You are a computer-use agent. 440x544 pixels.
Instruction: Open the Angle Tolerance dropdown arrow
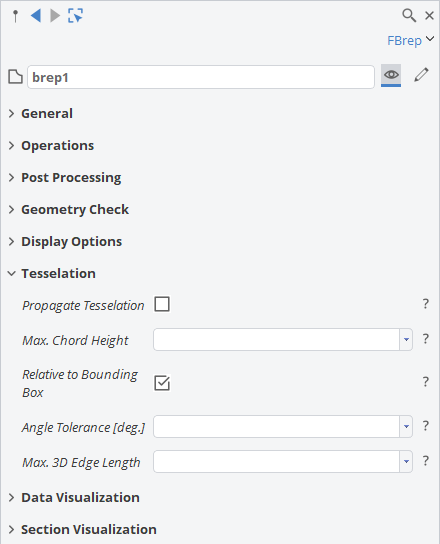(x=406, y=426)
